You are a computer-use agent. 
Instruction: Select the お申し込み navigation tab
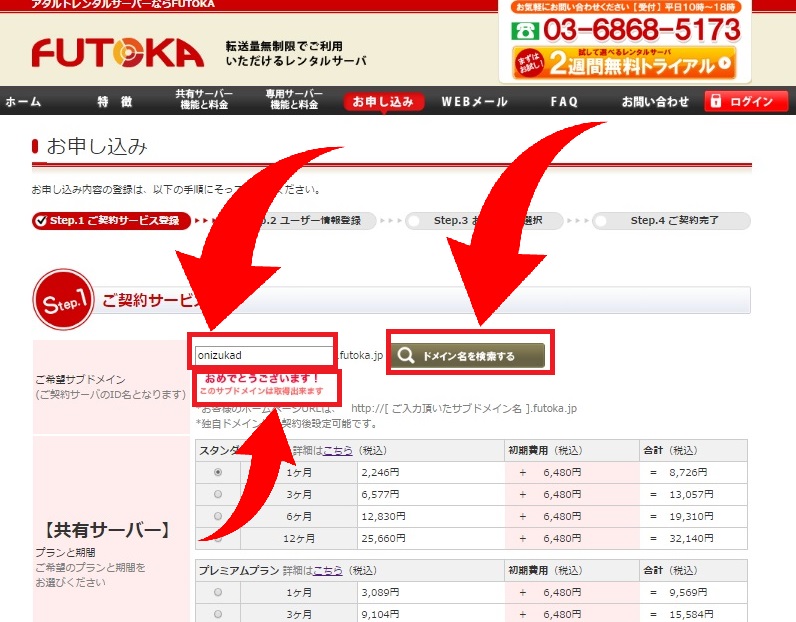383,102
